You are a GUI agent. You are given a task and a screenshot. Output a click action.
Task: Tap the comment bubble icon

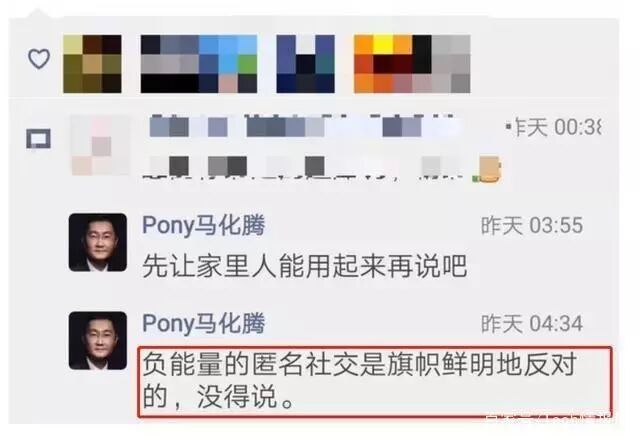39,139
